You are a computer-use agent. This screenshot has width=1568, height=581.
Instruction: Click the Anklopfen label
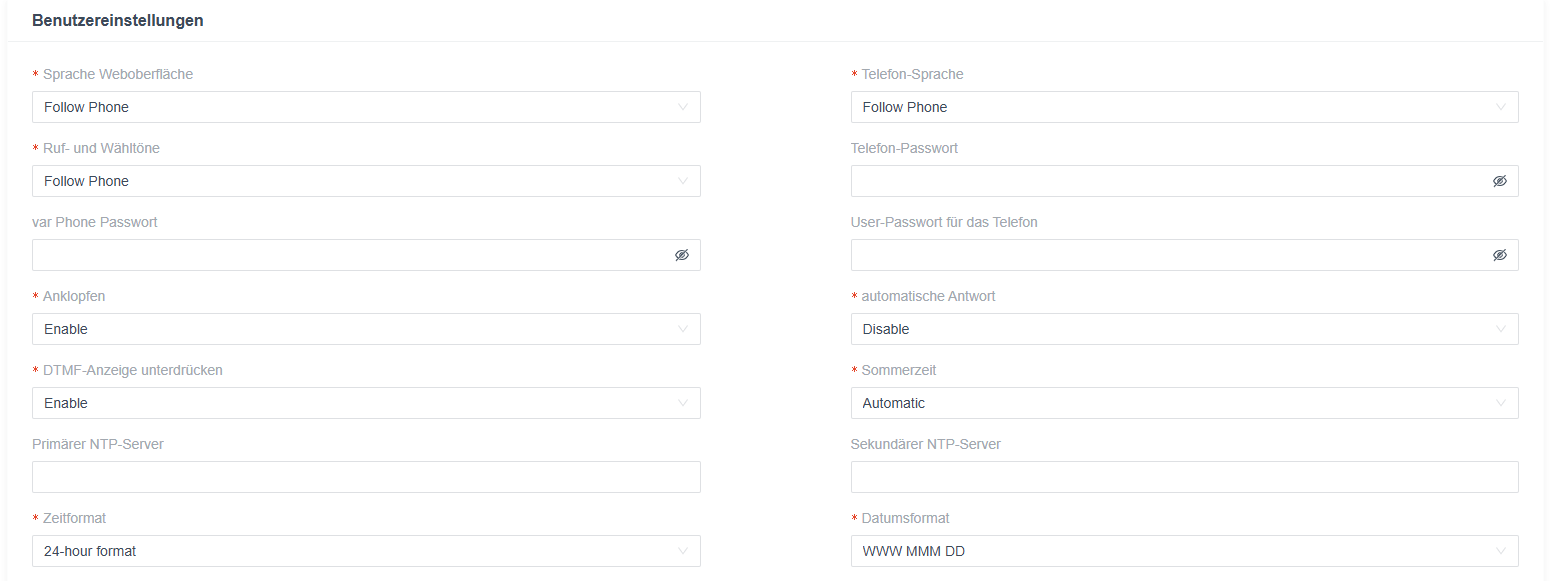click(74, 296)
